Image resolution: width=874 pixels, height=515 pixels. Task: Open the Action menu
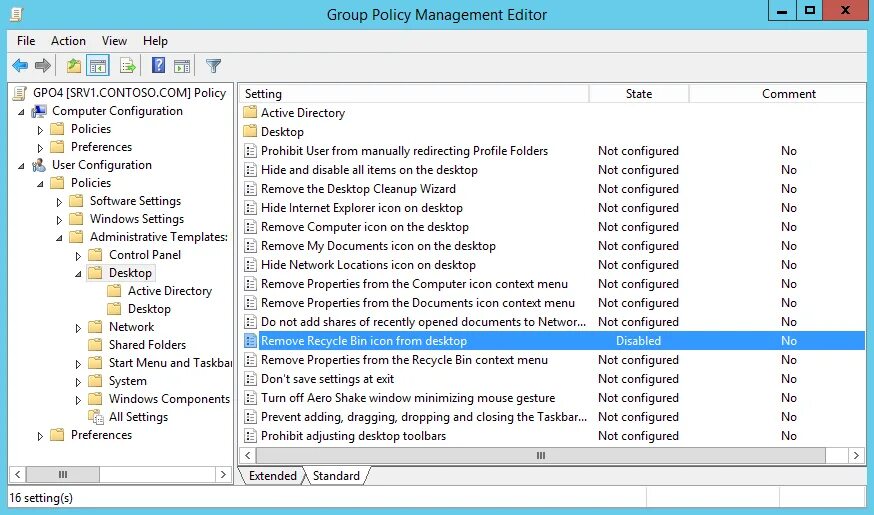pos(68,41)
